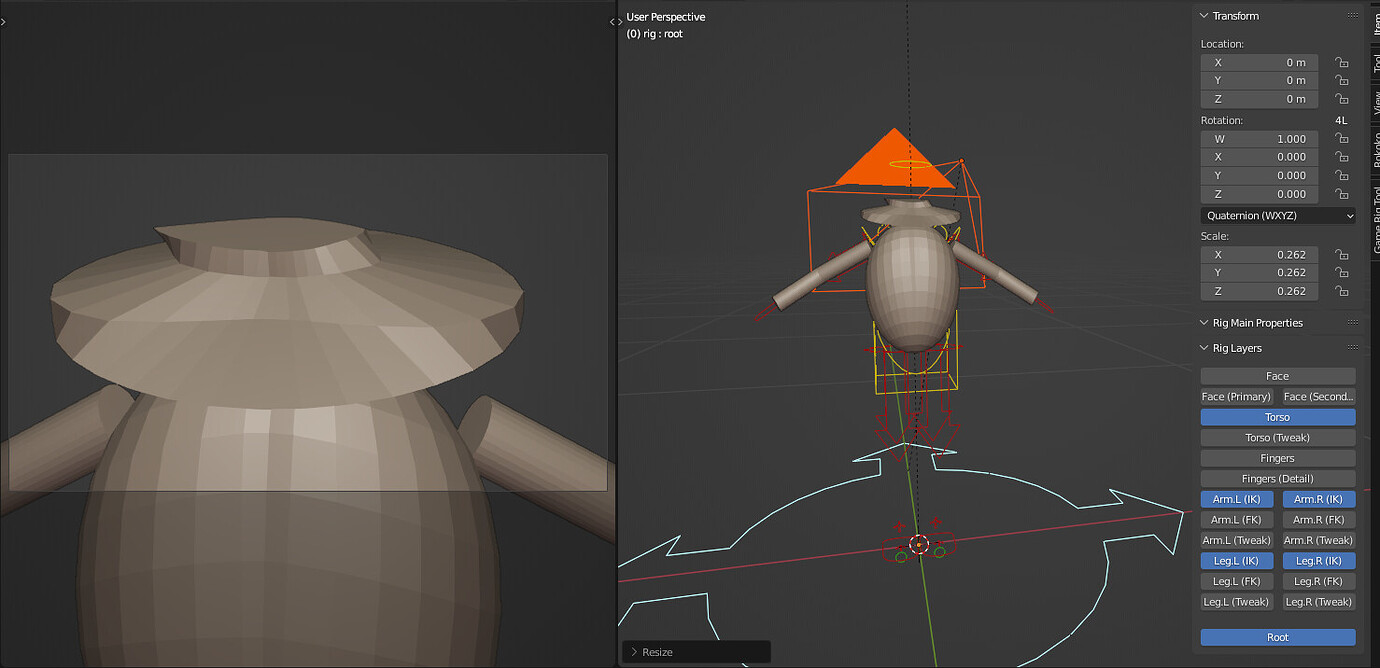Show the Arm.R (FK) layer

pyautogui.click(x=1319, y=520)
